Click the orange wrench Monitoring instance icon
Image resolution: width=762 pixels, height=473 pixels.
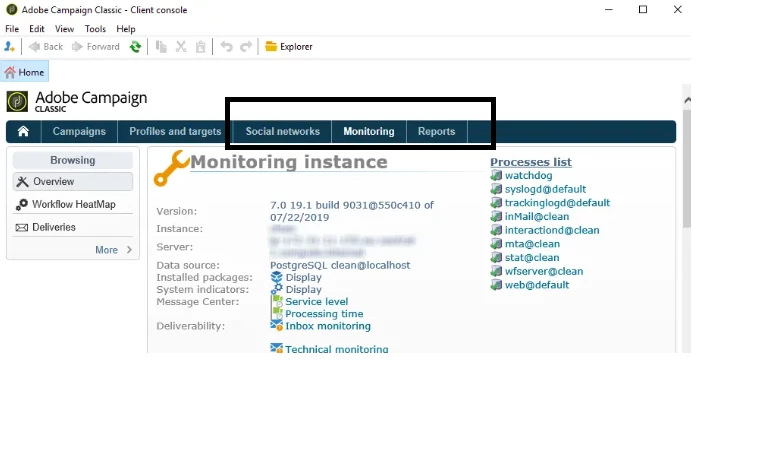click(171, 168)
